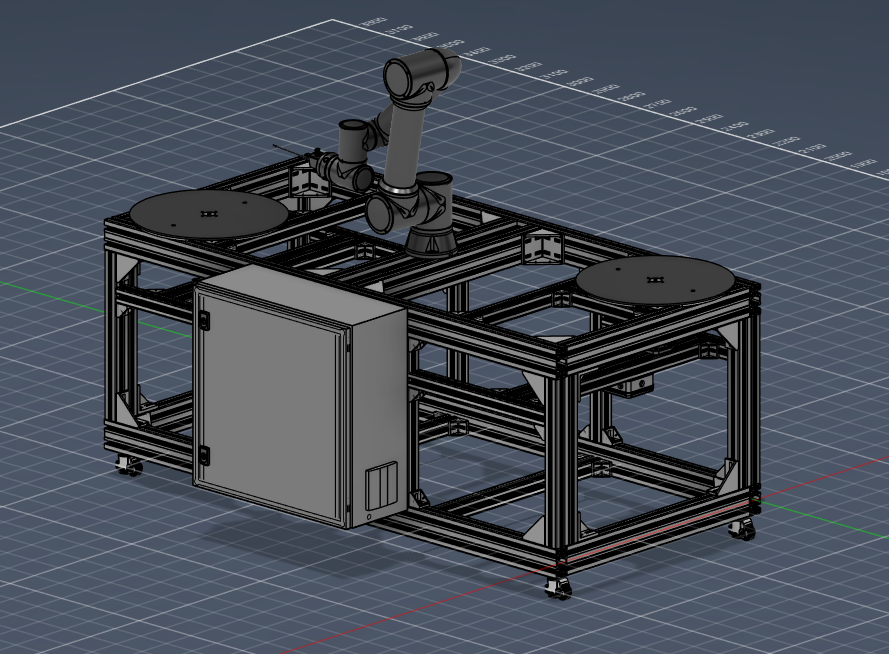Click the center mount of the right disc

point(657,279)
